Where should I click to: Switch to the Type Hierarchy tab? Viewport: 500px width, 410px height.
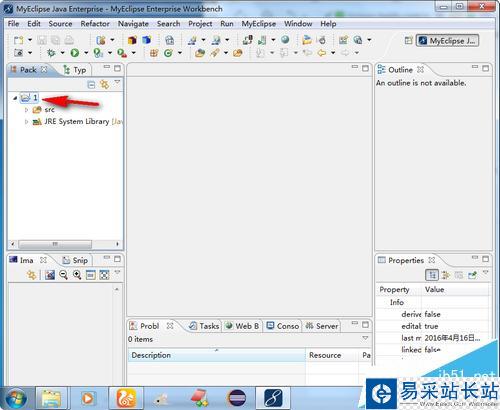tap(75, 70)
